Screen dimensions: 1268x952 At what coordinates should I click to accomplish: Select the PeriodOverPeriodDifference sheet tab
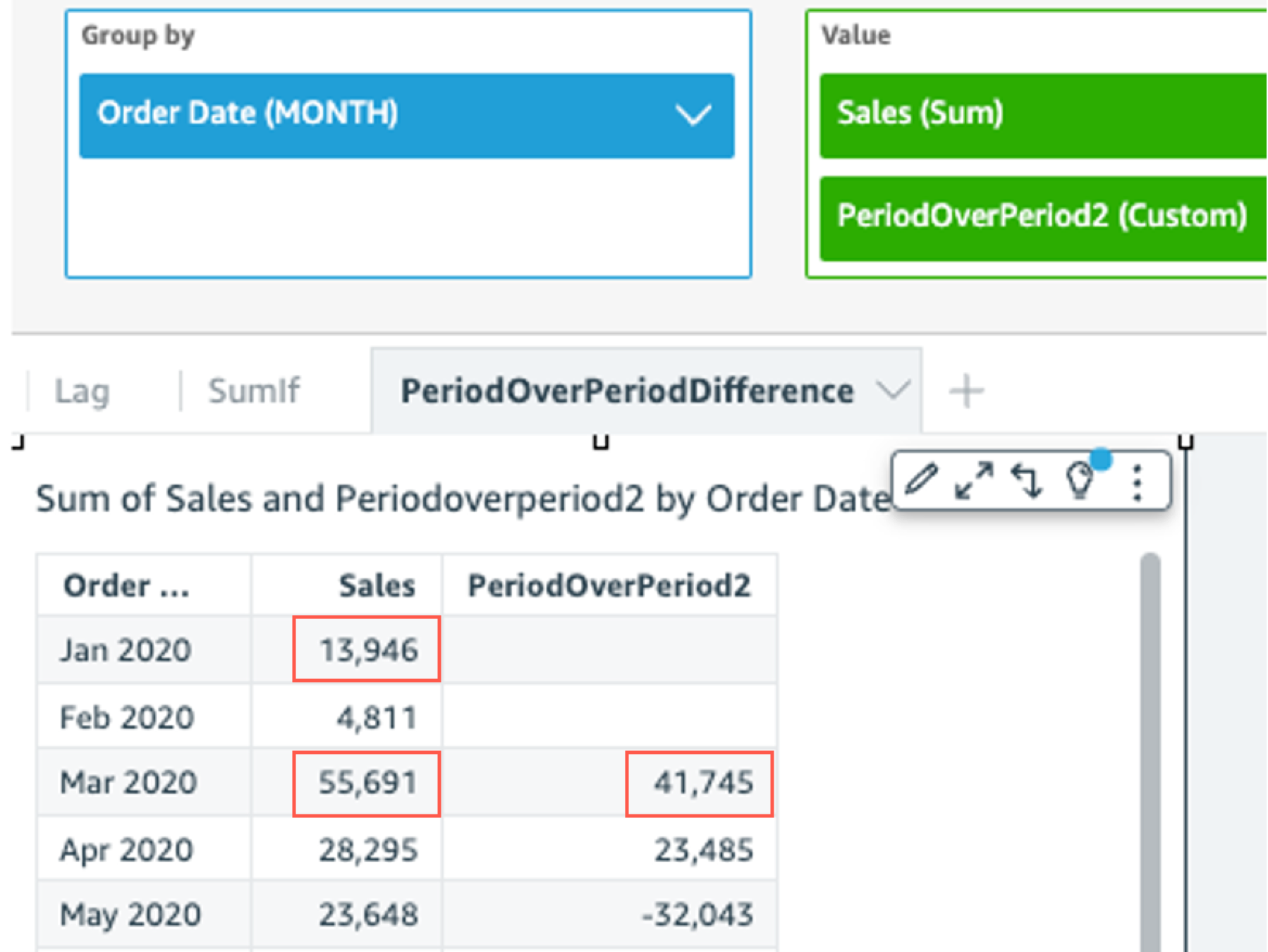pos(626,391)
